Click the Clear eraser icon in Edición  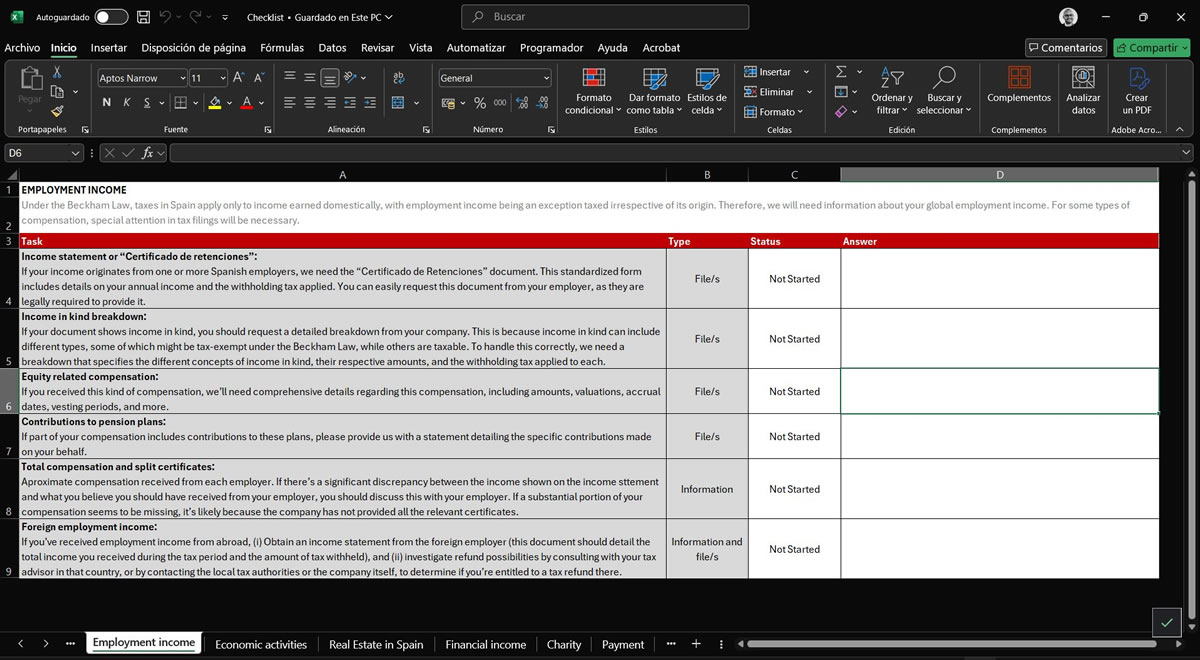click(841, 111)
